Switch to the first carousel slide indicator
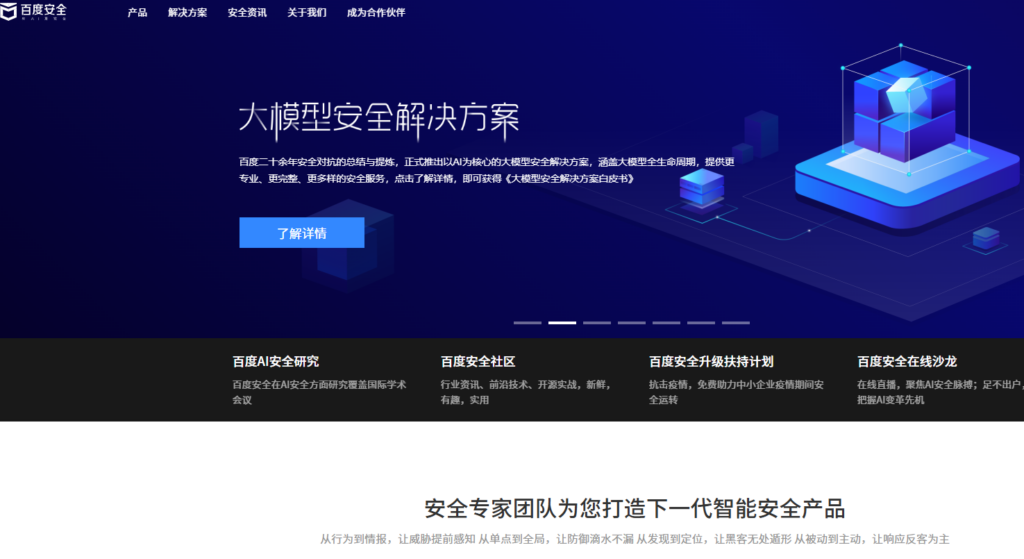Viewport: 1024px width, 559px height. click(527, 323)
